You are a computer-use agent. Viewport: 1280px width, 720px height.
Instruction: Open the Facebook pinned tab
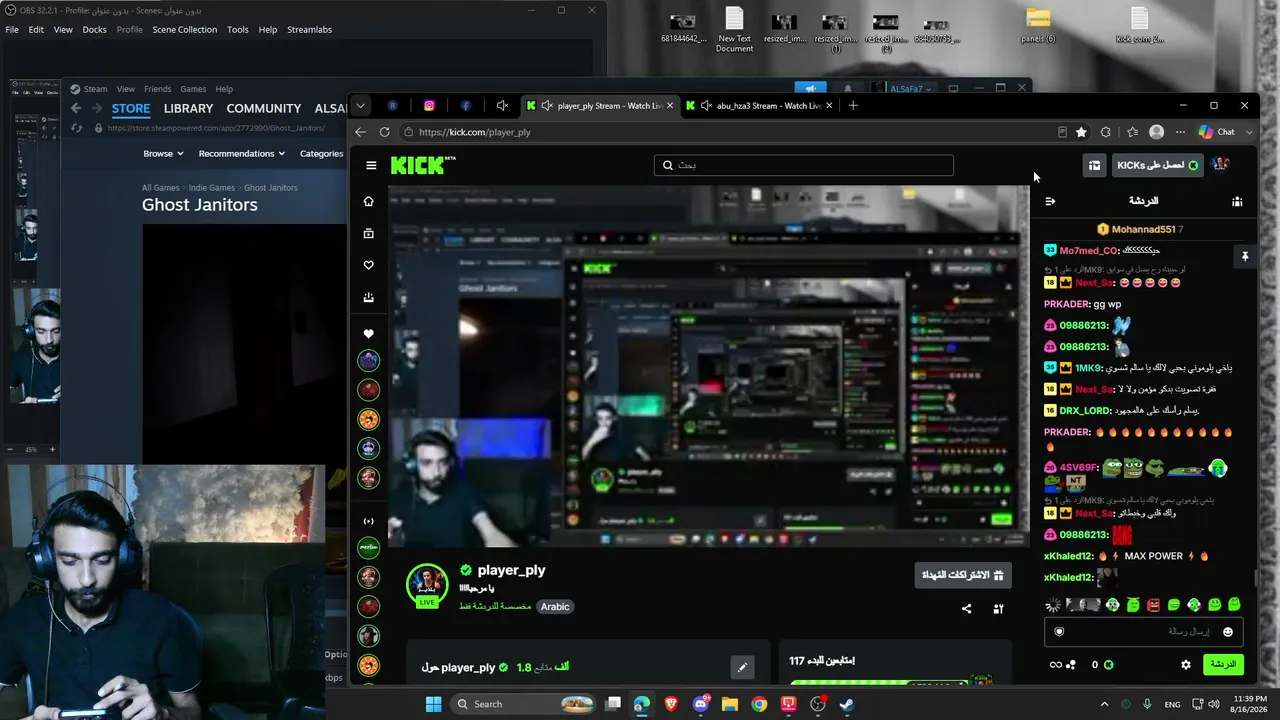[x=466, y=105]
